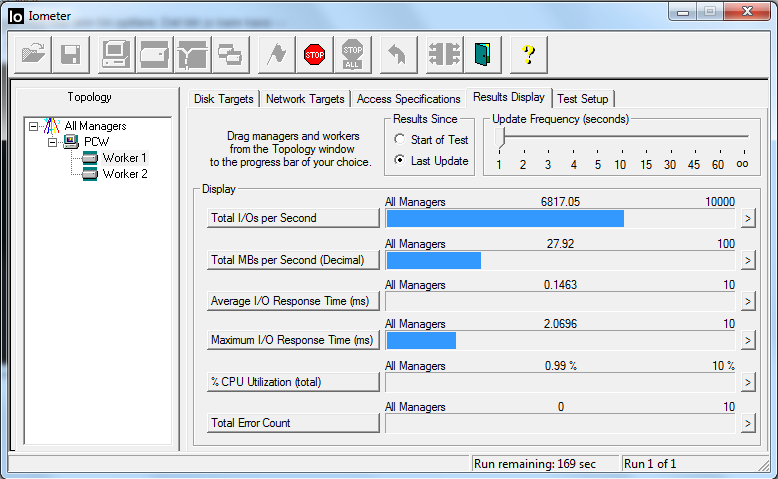Open arrow menu for Average I/O Response Time
The height and width of the screenshot is (479, 778).
coord(748,301)
